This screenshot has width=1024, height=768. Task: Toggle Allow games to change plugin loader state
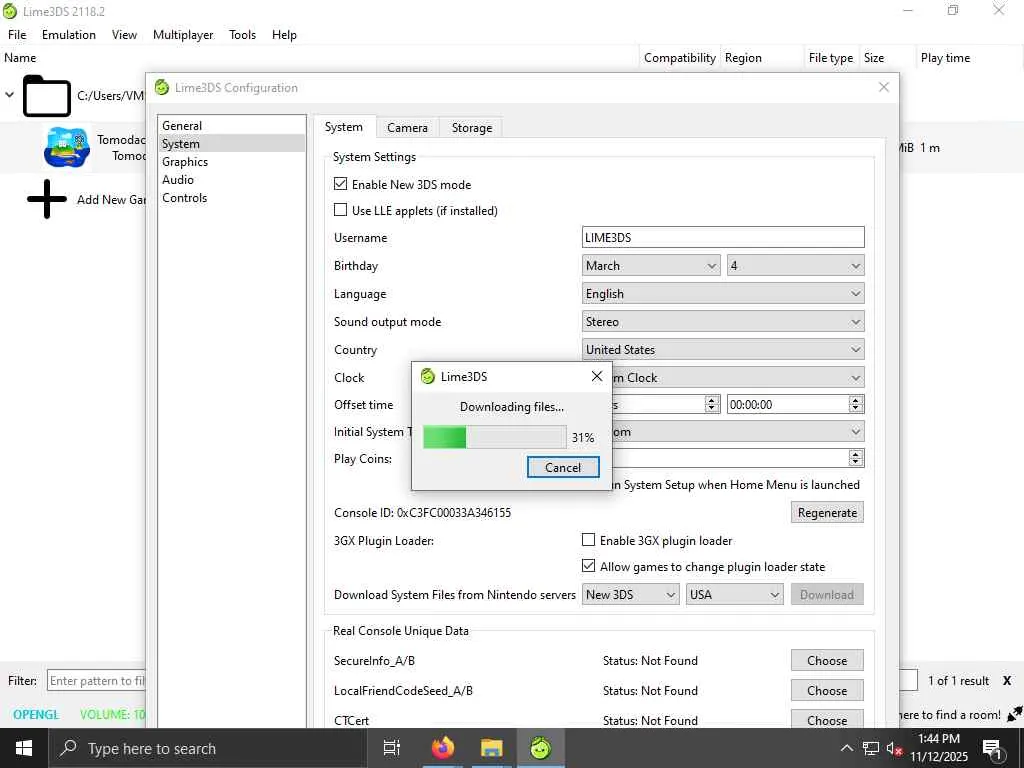[588, 566]
